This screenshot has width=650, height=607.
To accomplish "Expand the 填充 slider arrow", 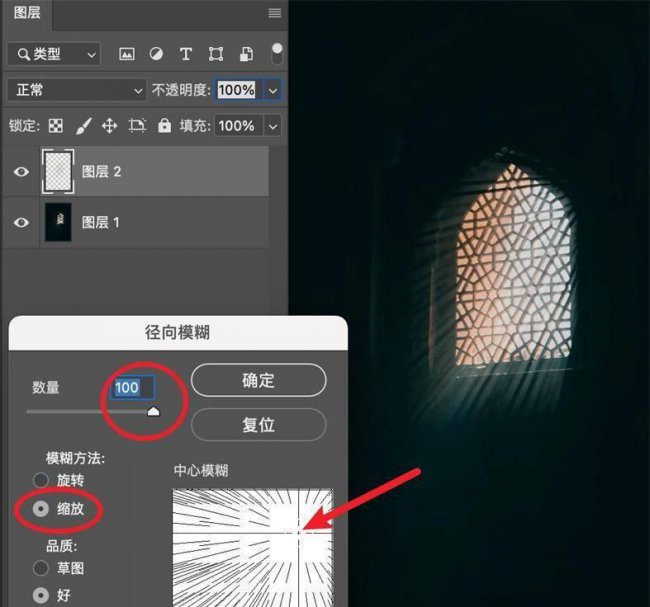I will point(273,126).
